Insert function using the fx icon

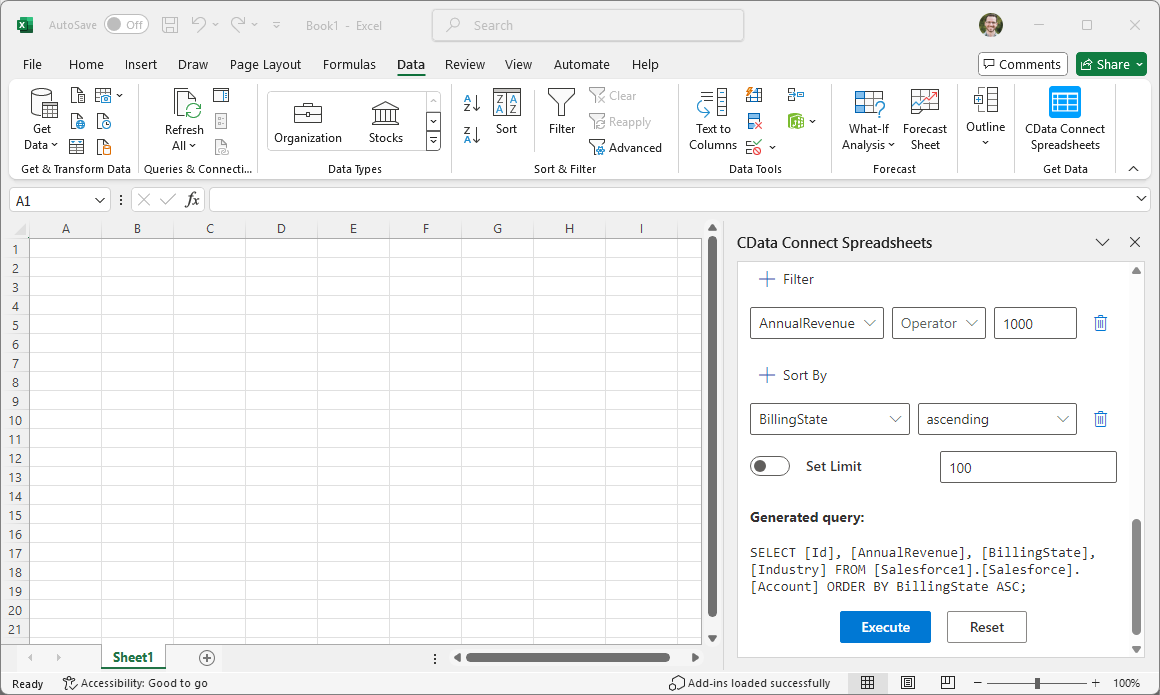coord(192,200)
